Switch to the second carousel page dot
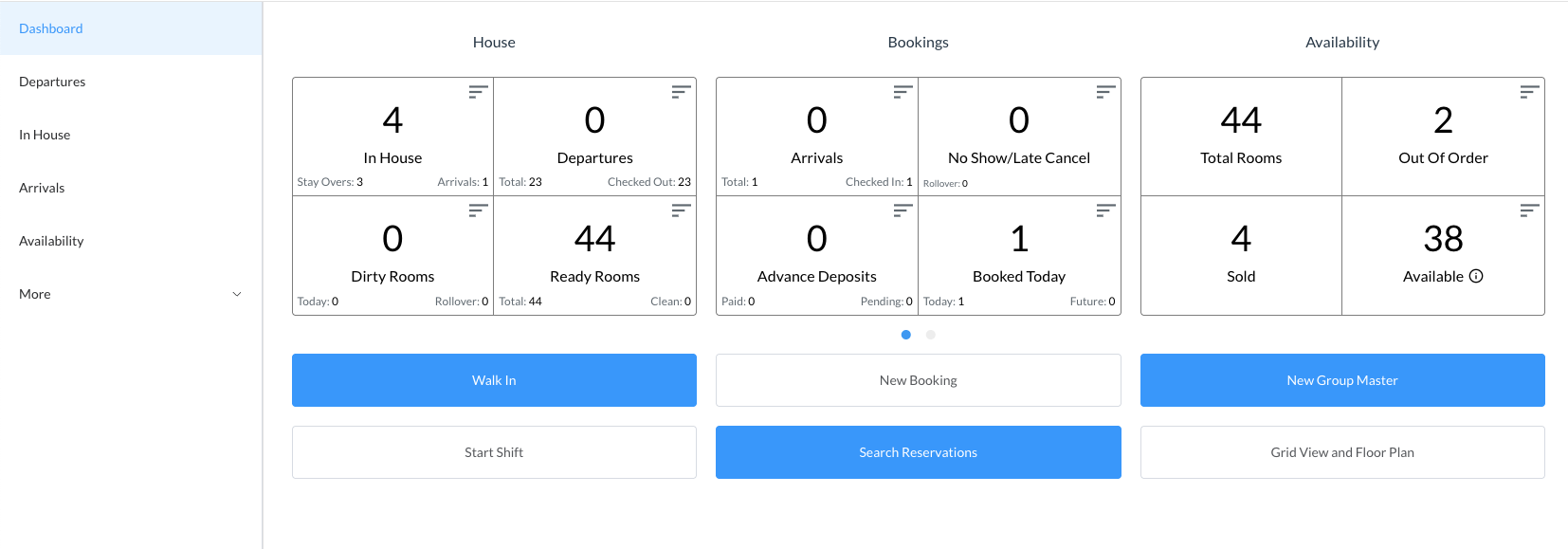The image size is (1568, 549). pos(931,335)
